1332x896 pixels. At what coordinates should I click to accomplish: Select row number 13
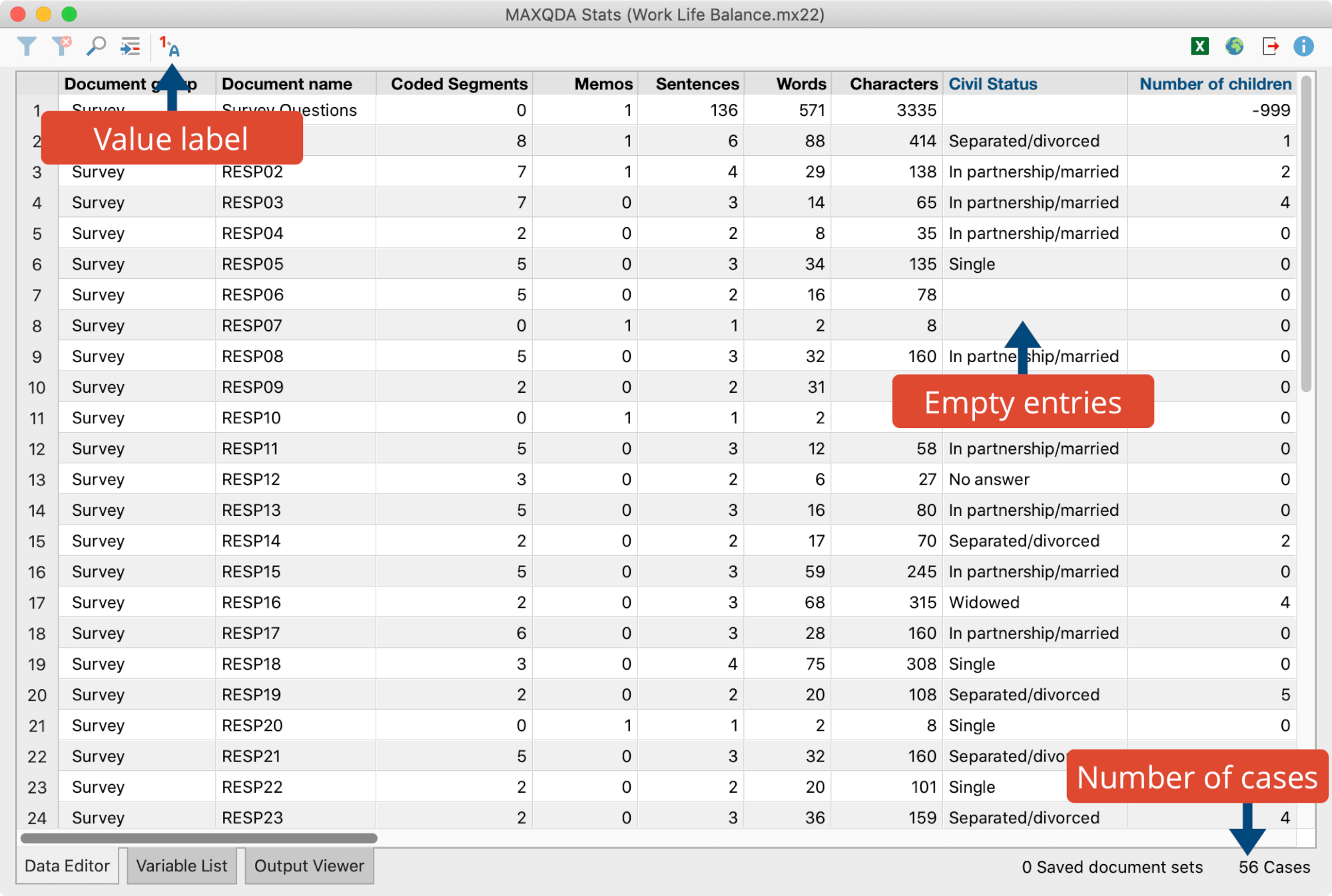click(37, 479)
